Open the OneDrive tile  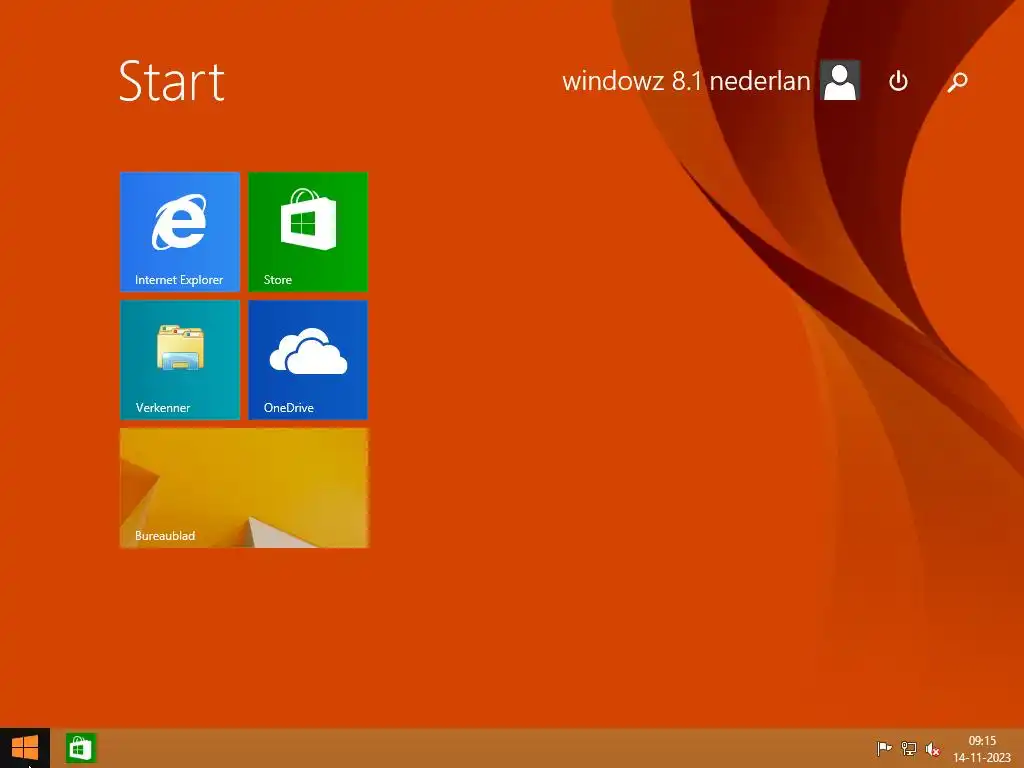308,360
